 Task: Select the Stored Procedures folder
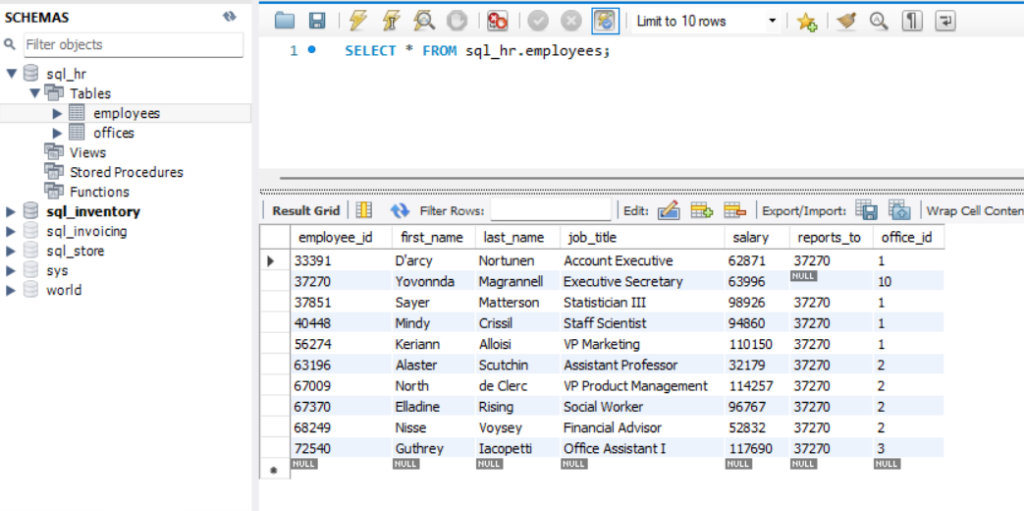(x=127, y=172)
